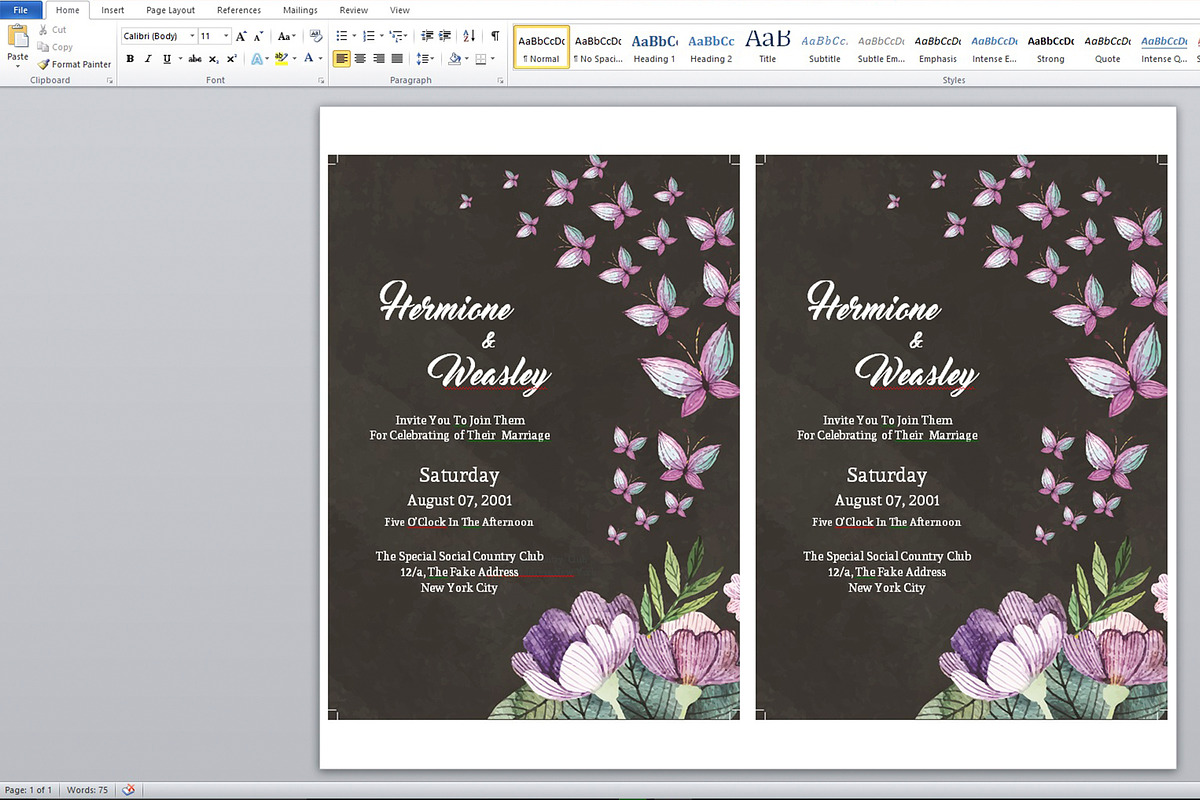
Task: Apply superscript formatting
Action: pos(231,59)
